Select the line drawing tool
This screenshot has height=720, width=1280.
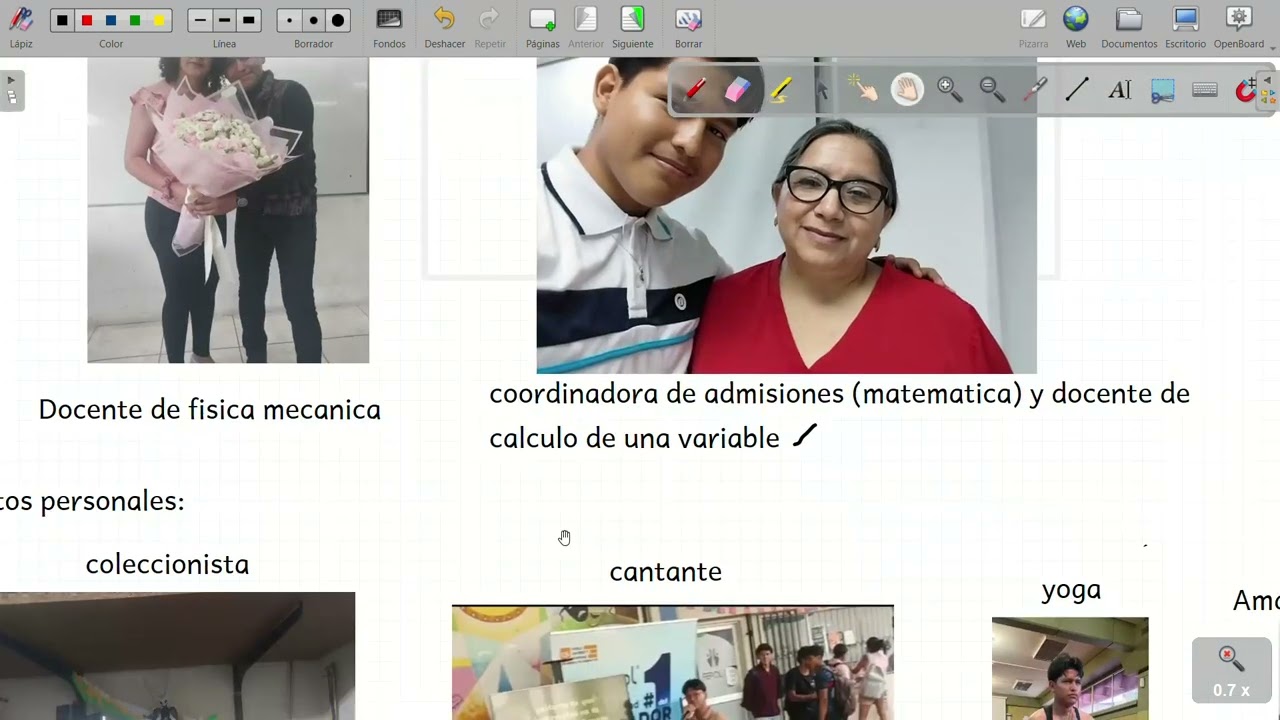(1077, 90)
